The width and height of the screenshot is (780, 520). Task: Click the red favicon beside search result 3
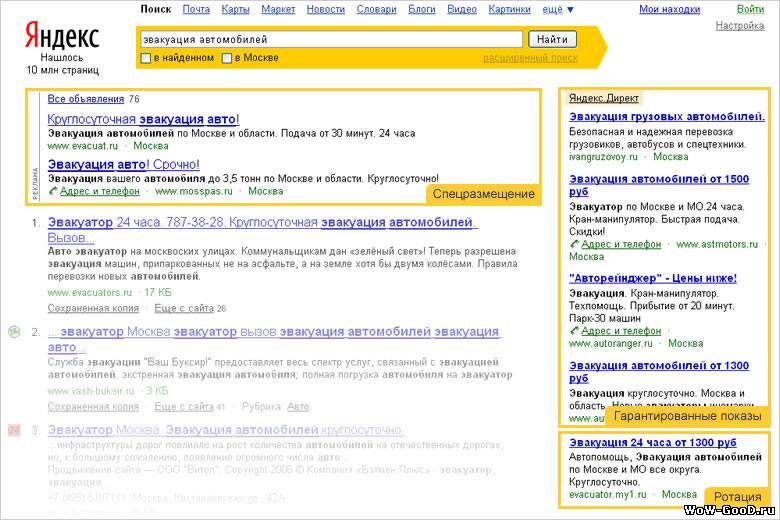coord(14,430)
